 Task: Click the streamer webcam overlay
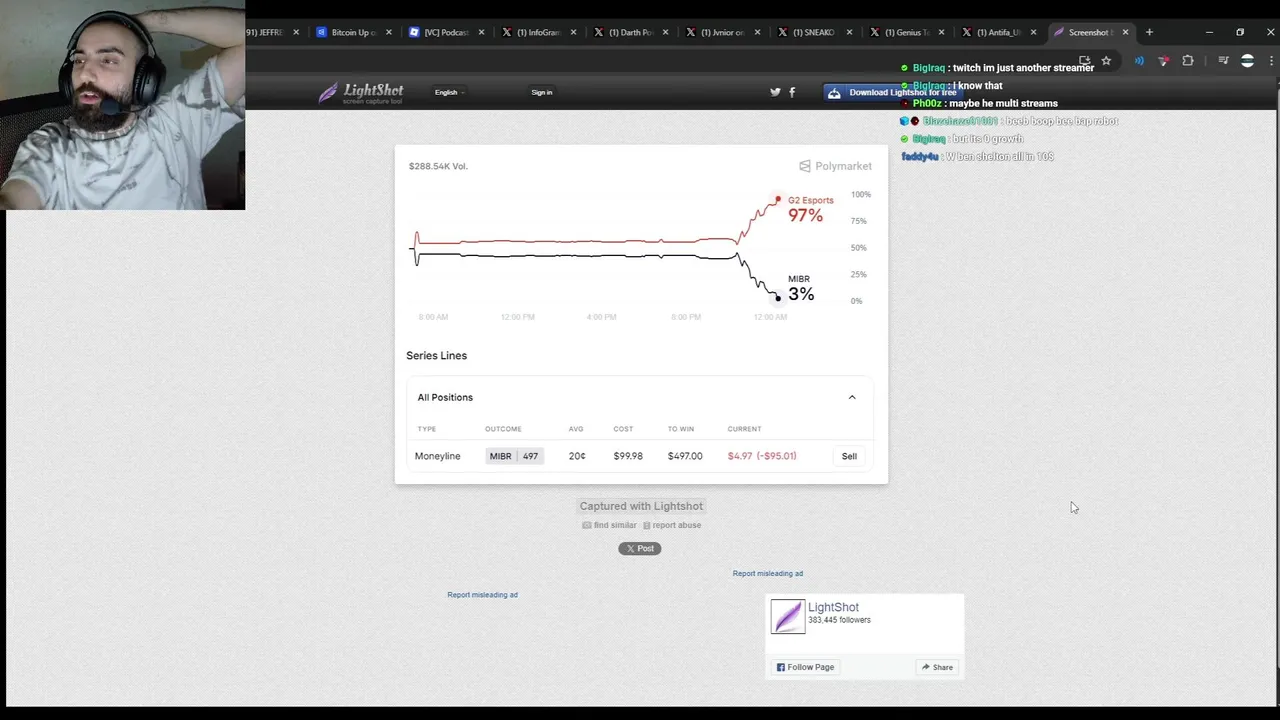(x=122, y=105)
